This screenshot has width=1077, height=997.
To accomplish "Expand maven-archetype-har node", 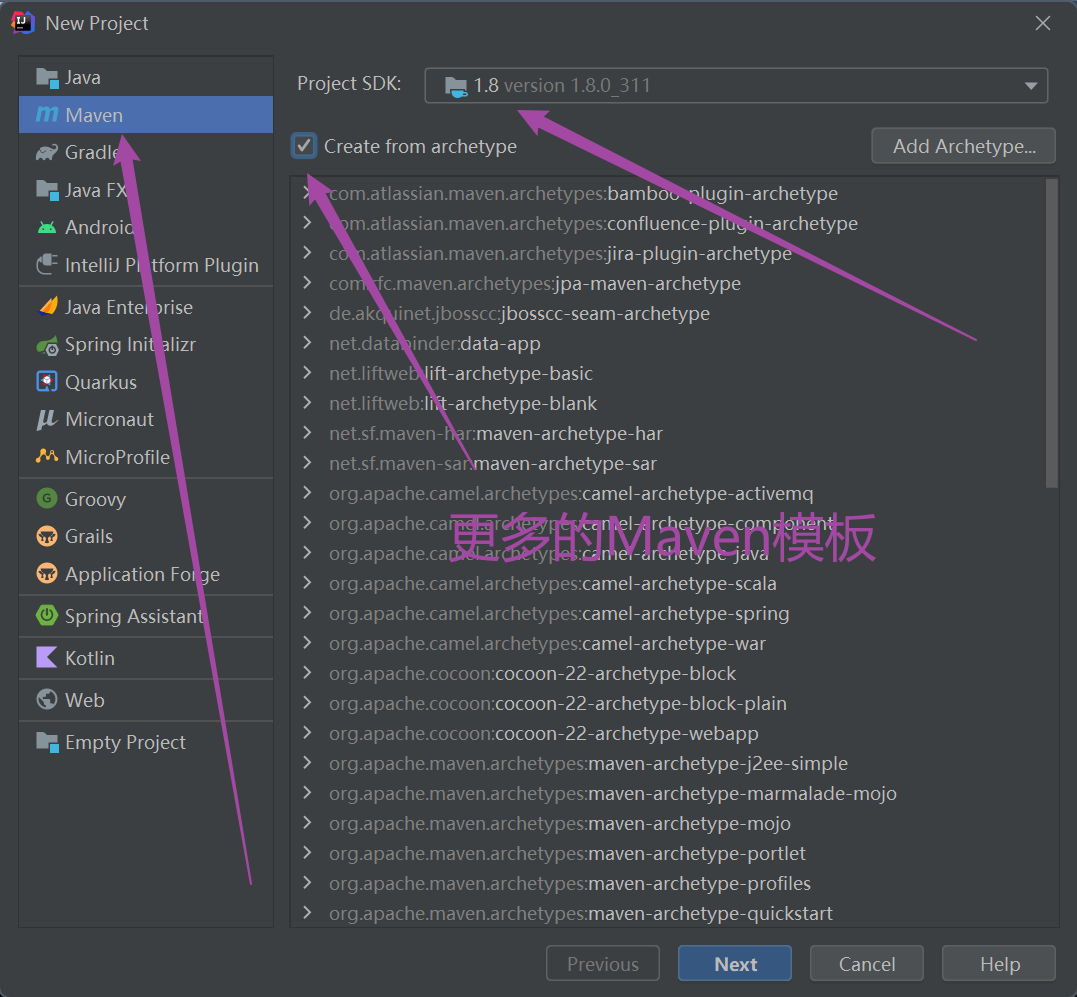I will click(x=307, y=433).
